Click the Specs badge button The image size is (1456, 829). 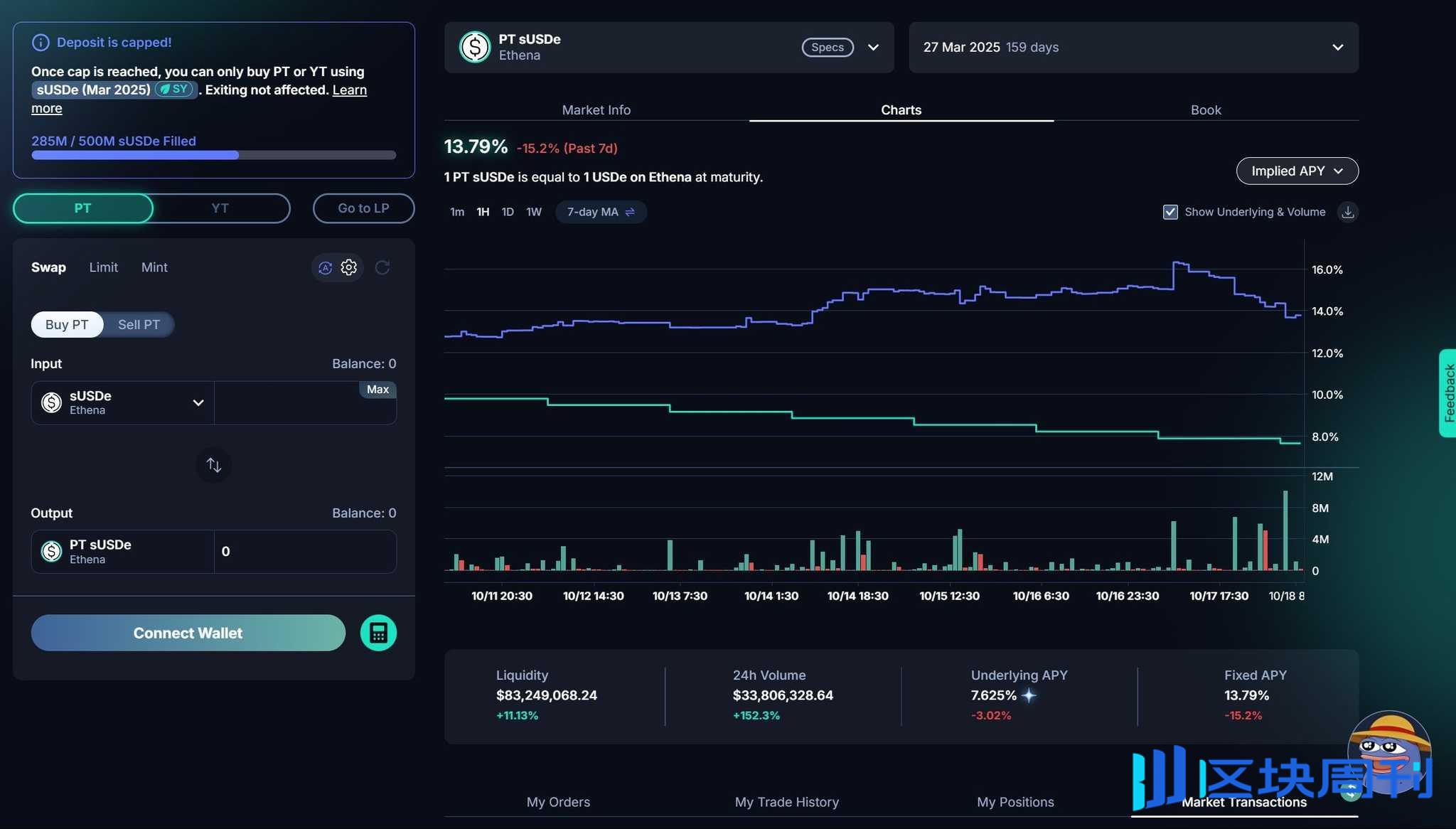coord(828,48)
